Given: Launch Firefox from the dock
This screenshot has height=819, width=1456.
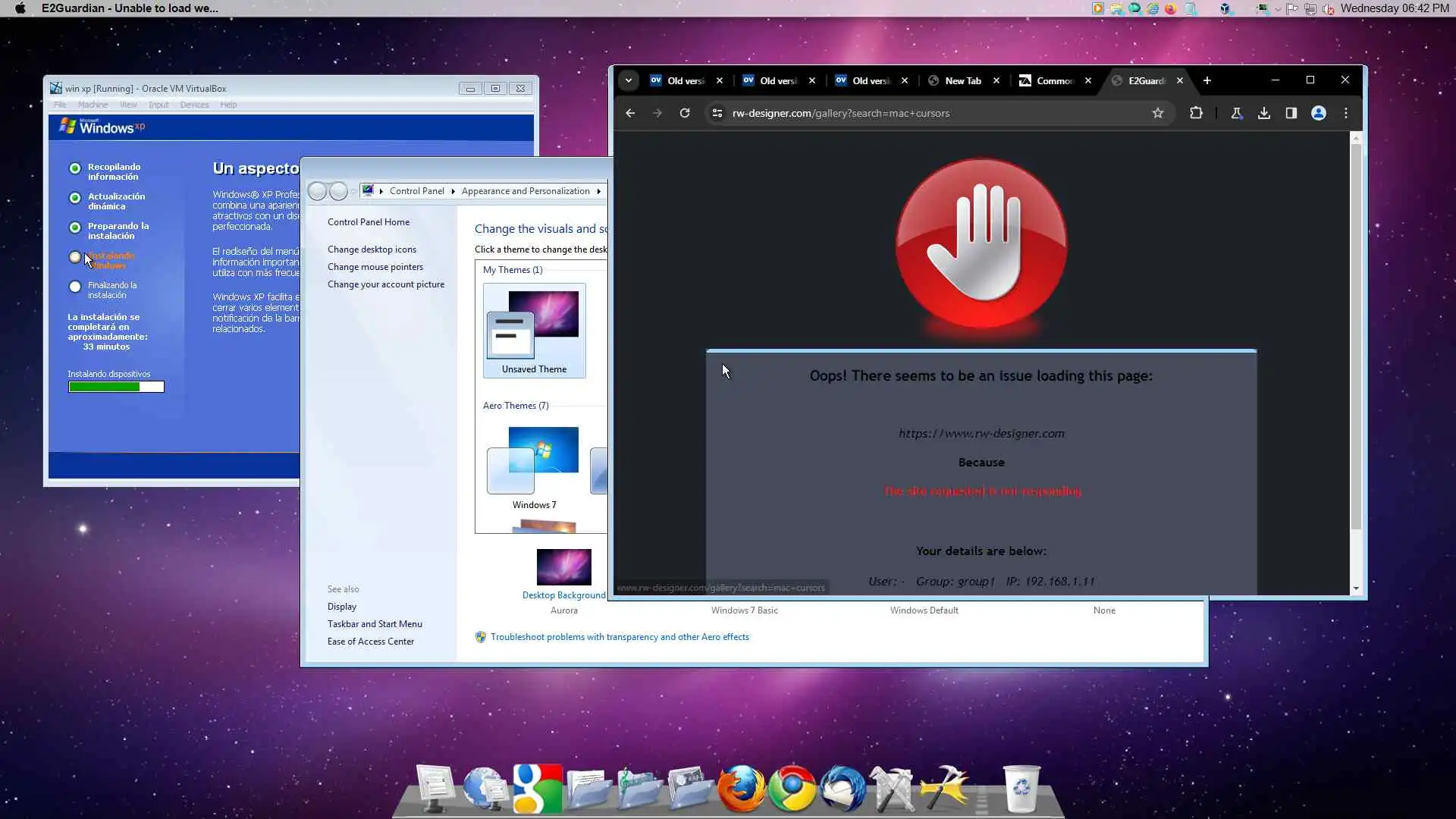Looking at the screenshot, I should (741, 789).
